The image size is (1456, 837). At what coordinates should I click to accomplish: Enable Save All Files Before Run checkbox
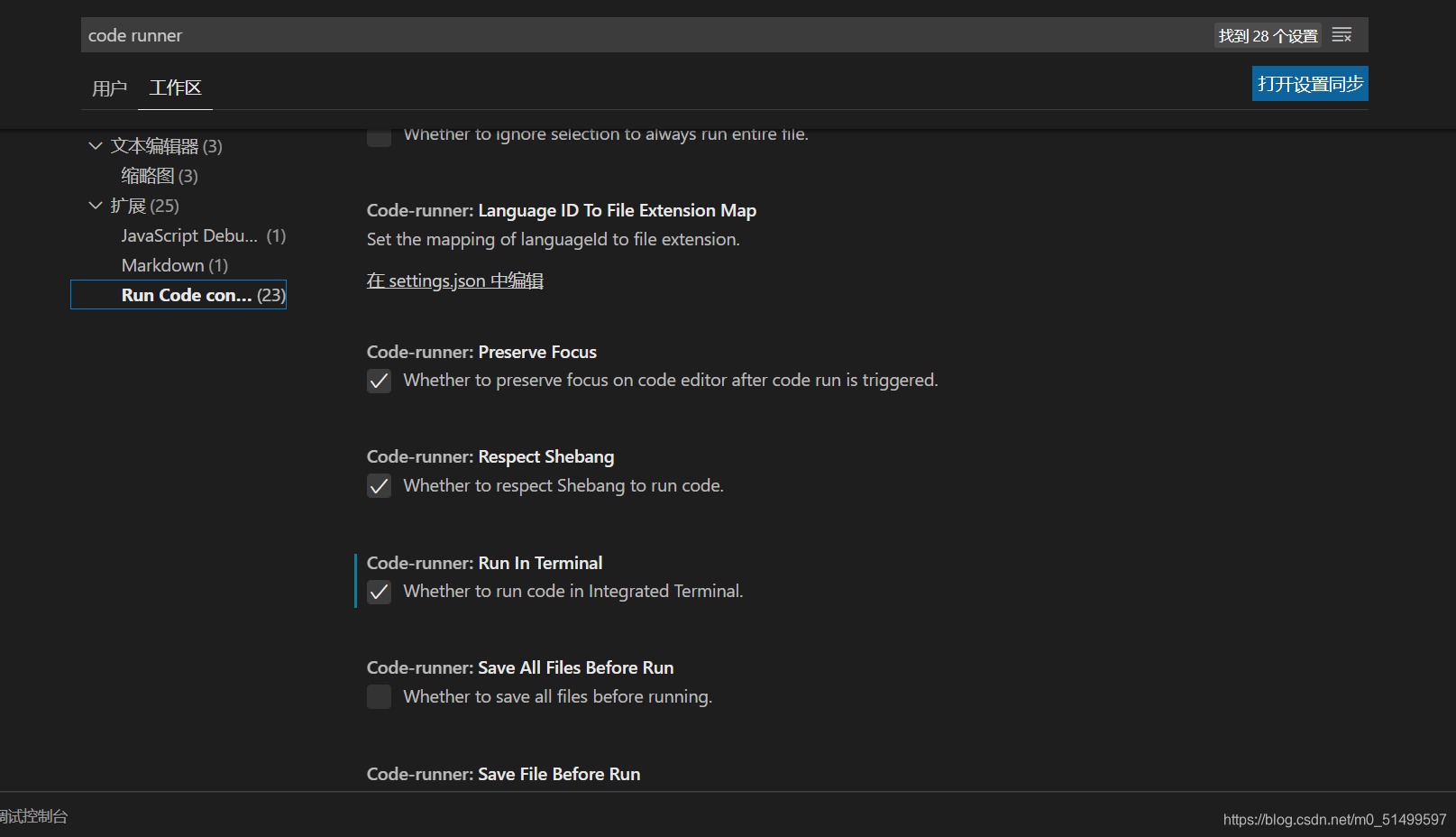point(380,697)
